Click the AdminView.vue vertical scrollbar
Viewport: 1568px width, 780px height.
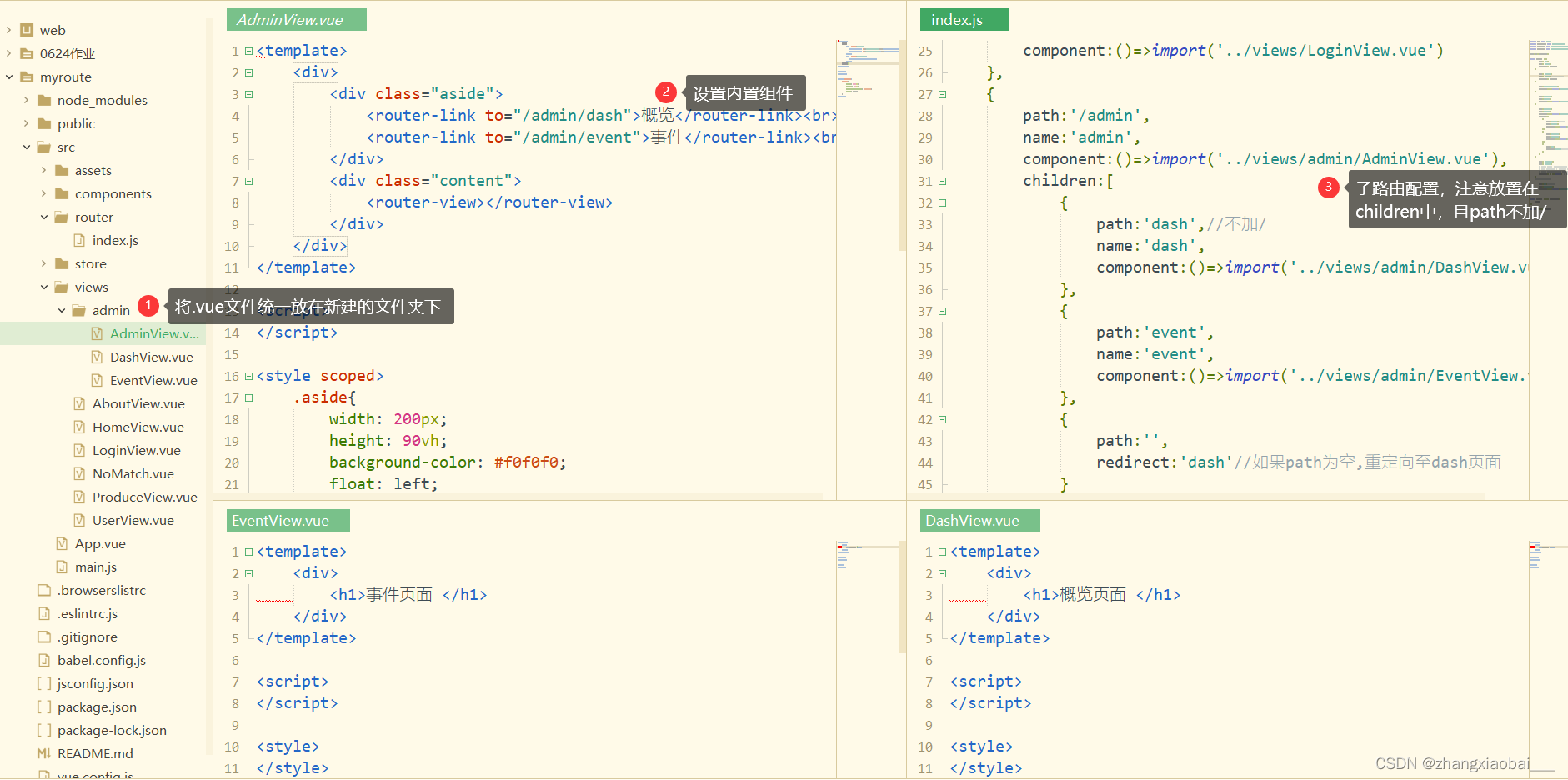tap(903, 146)
